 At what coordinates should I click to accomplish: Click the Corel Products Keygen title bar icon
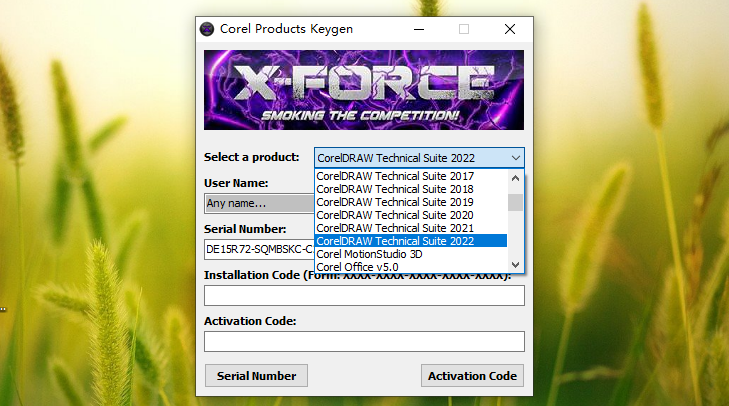tap(207, 29)
